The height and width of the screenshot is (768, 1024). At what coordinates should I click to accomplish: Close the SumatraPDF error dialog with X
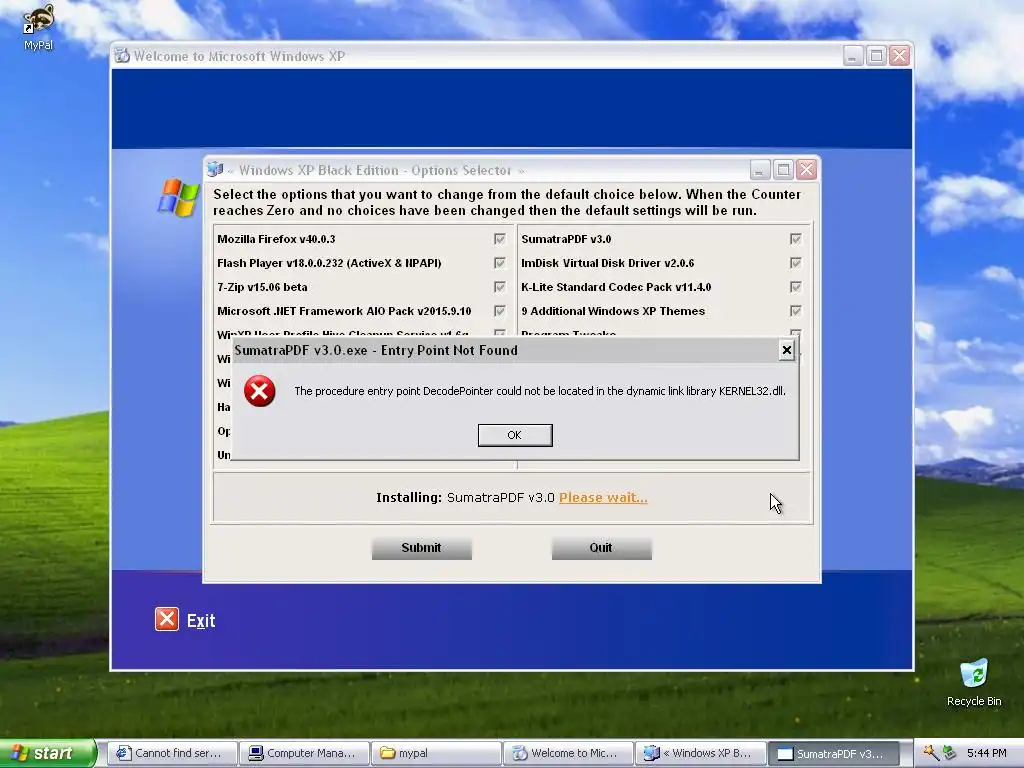coord(786,351)
